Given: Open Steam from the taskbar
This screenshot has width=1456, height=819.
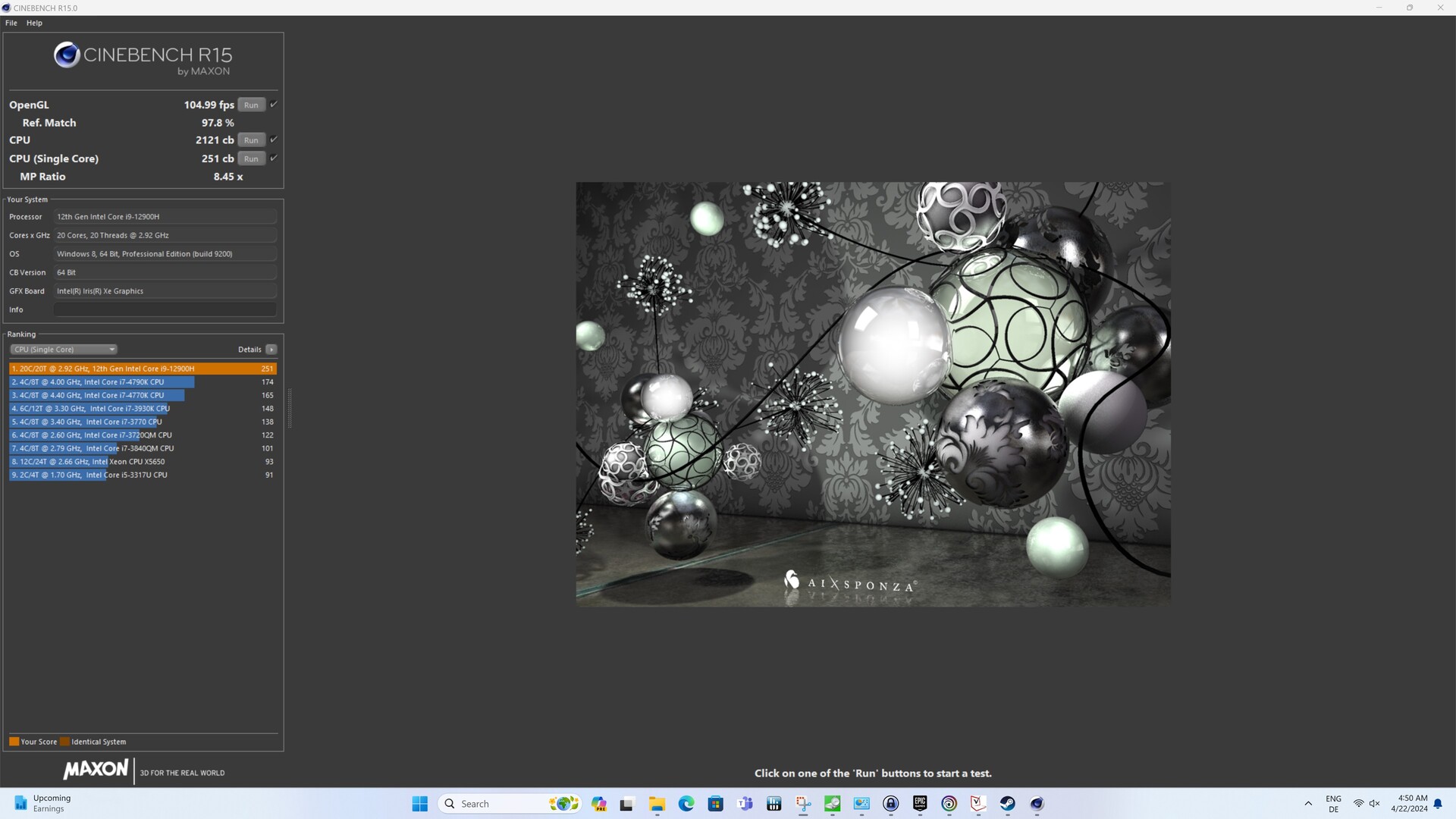Looking at the screenshot, I should coord(1007,804).
